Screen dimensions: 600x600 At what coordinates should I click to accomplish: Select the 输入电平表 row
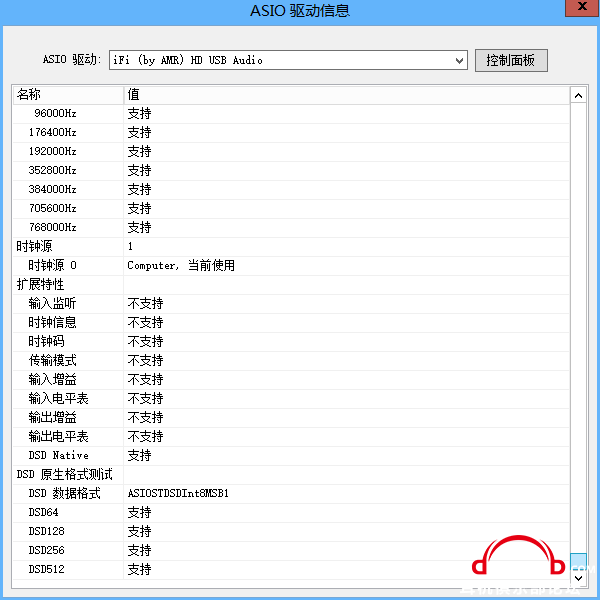(x=291, y=399)
